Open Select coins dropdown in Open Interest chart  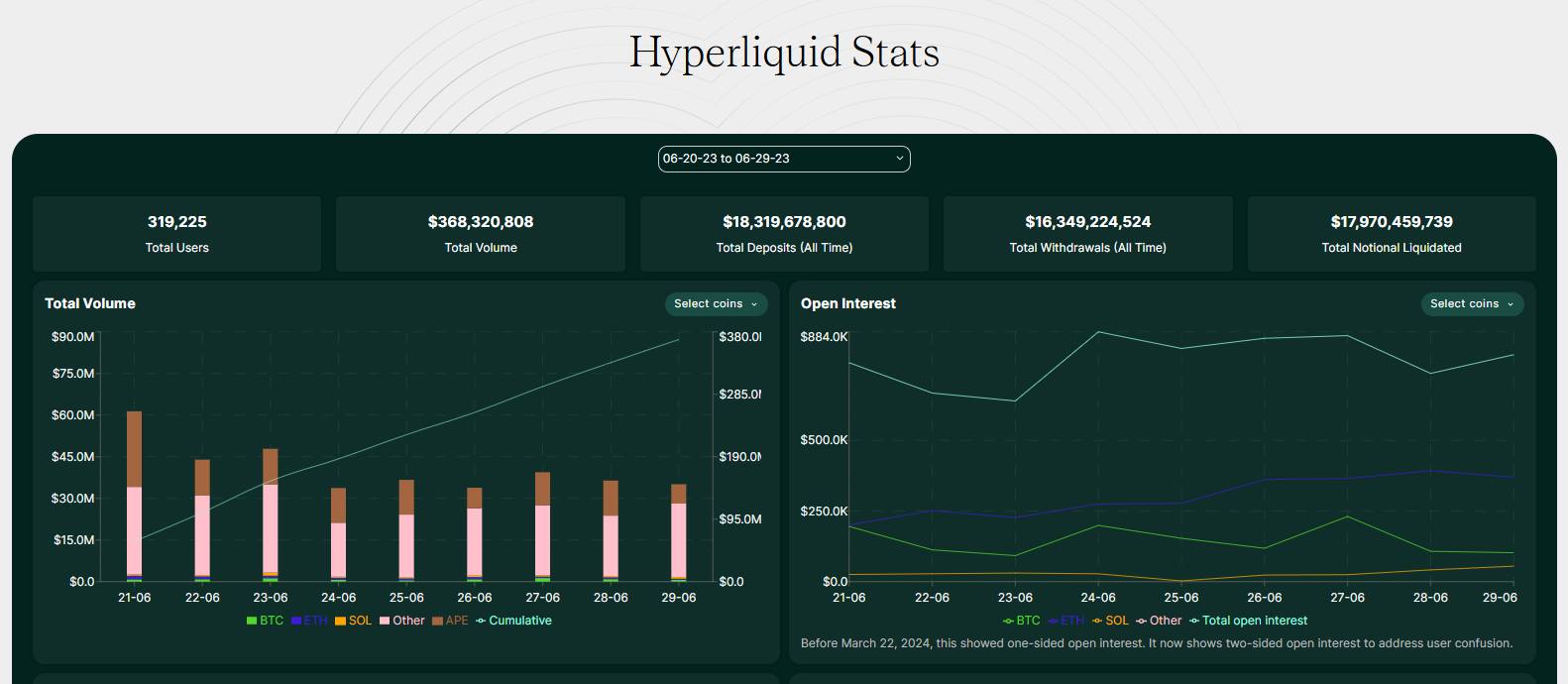[1472, 304]
